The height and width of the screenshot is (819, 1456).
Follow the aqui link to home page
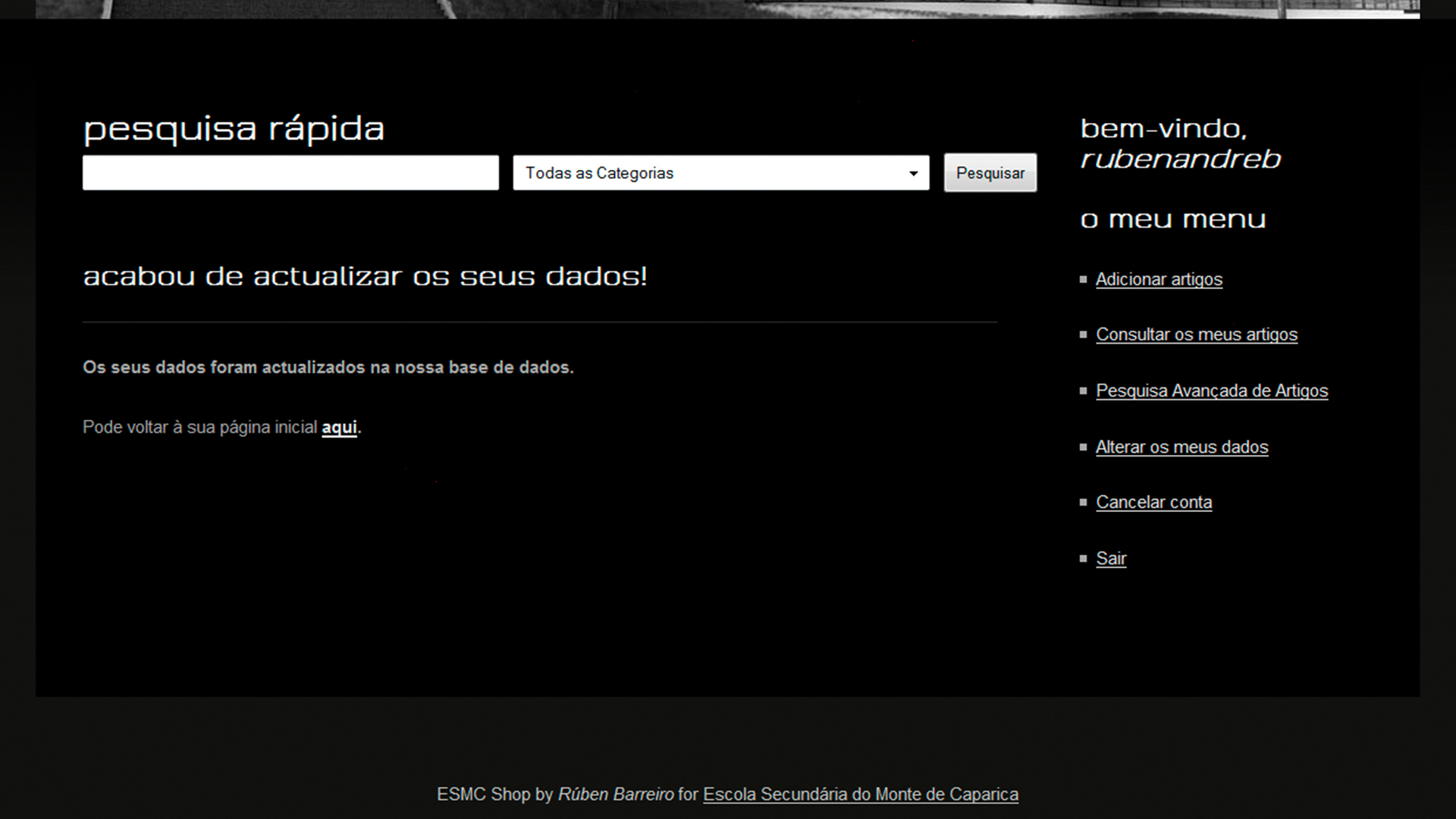[x=339, y=428]
